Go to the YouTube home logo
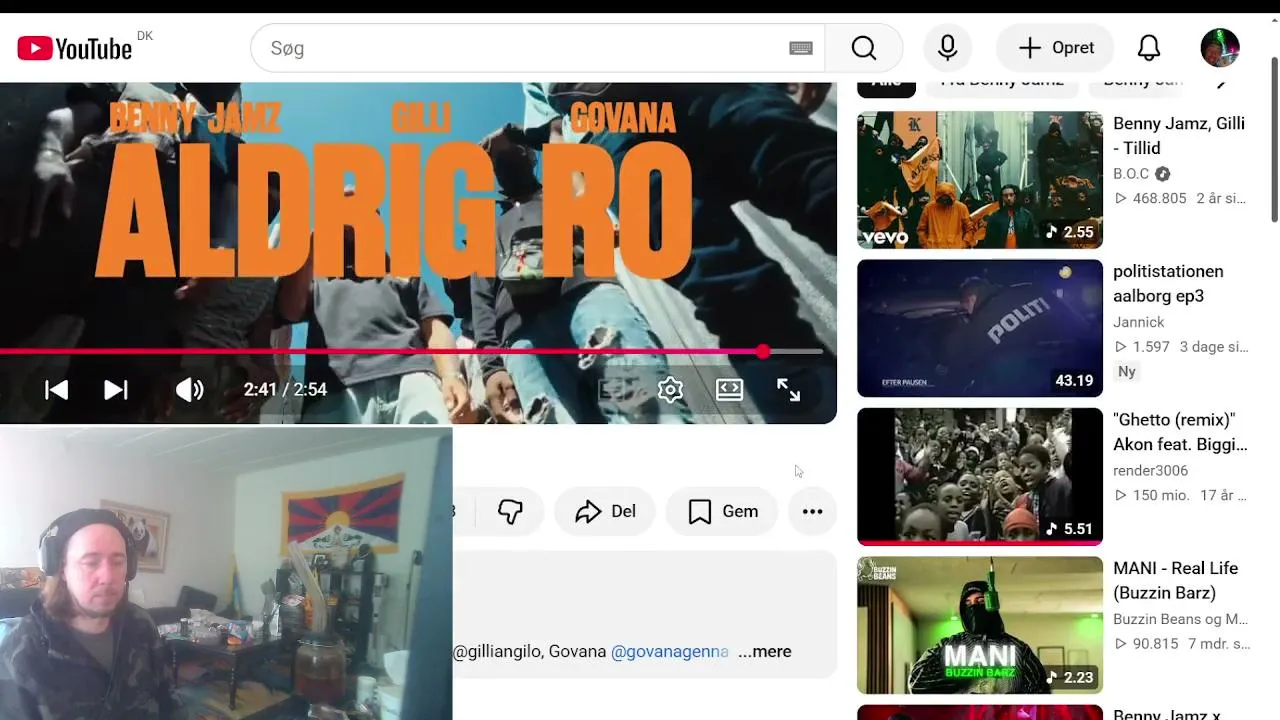The width and height of the screenshot is (1280, 720). [x=75, y=48]
